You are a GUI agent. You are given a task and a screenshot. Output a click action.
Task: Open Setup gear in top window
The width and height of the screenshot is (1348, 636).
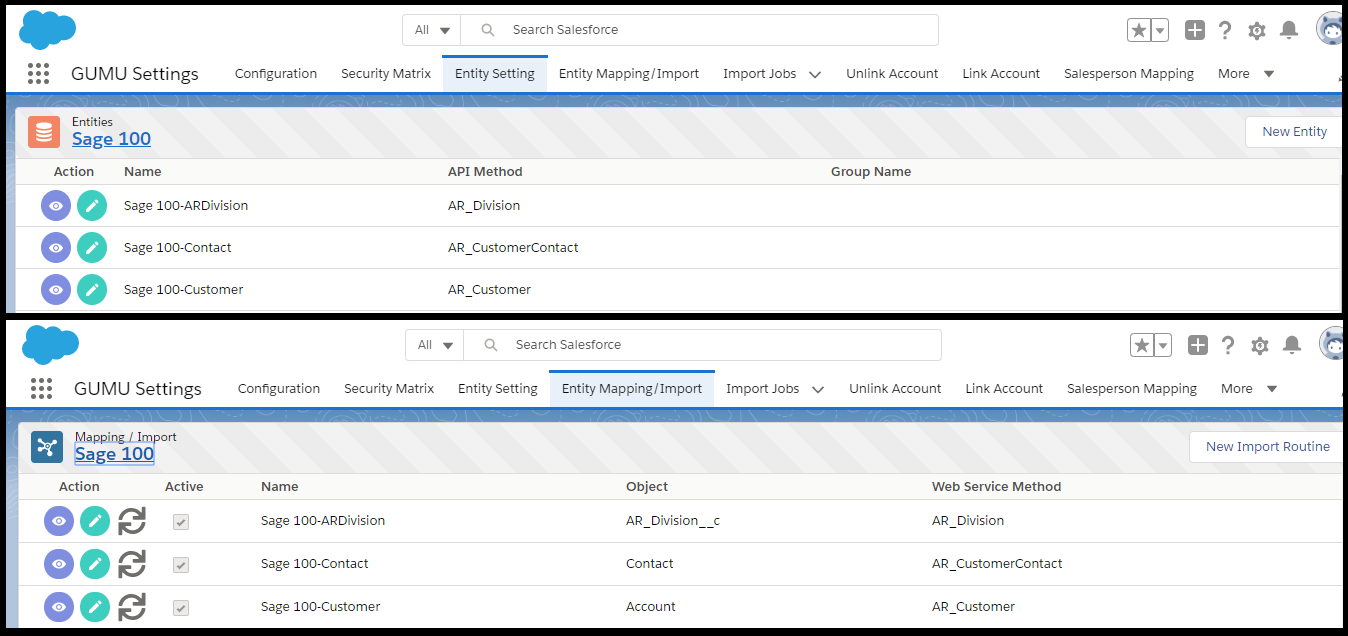point(1257,31)
